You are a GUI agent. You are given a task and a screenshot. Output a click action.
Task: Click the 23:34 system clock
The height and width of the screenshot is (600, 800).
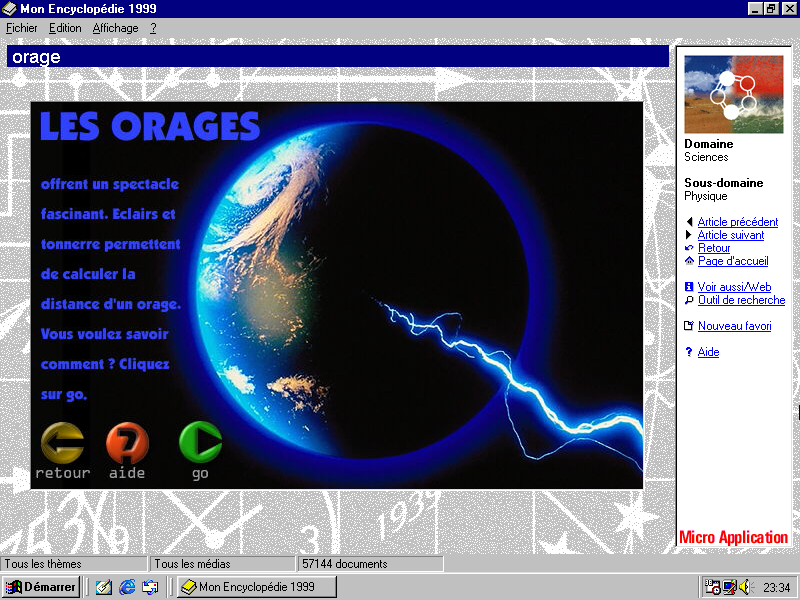coord(776,588)
